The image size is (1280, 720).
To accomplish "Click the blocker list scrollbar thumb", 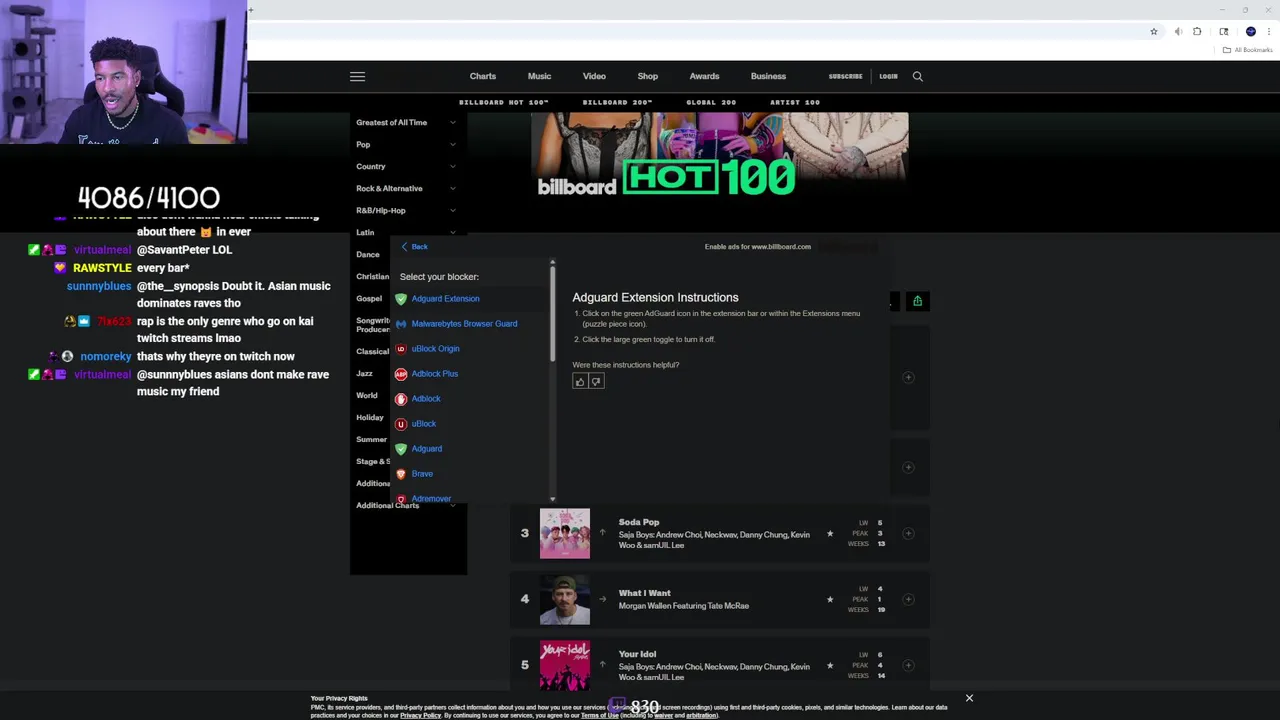I will [x=552, y=312].
